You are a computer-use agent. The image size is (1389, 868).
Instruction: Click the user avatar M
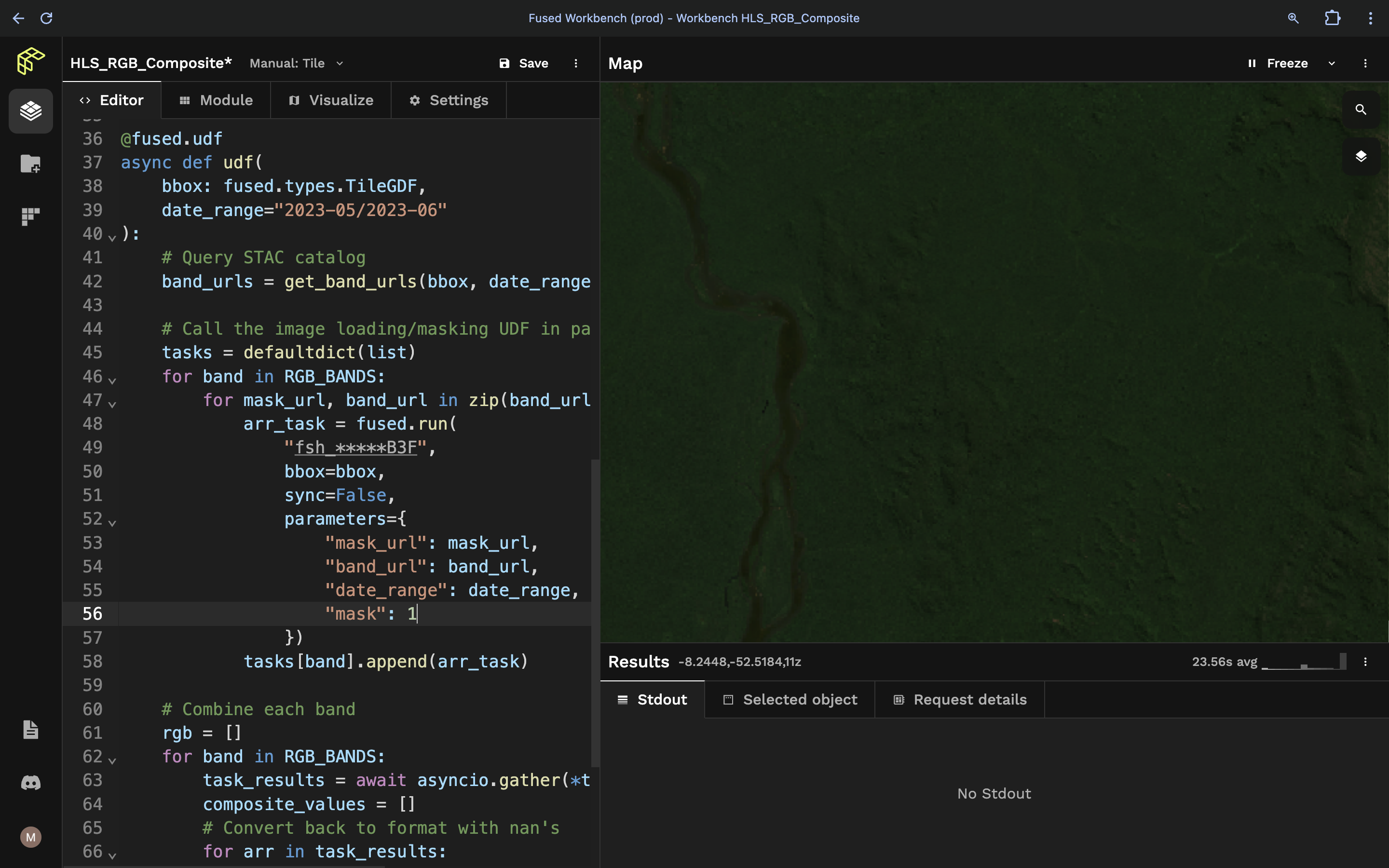(30, 837)
